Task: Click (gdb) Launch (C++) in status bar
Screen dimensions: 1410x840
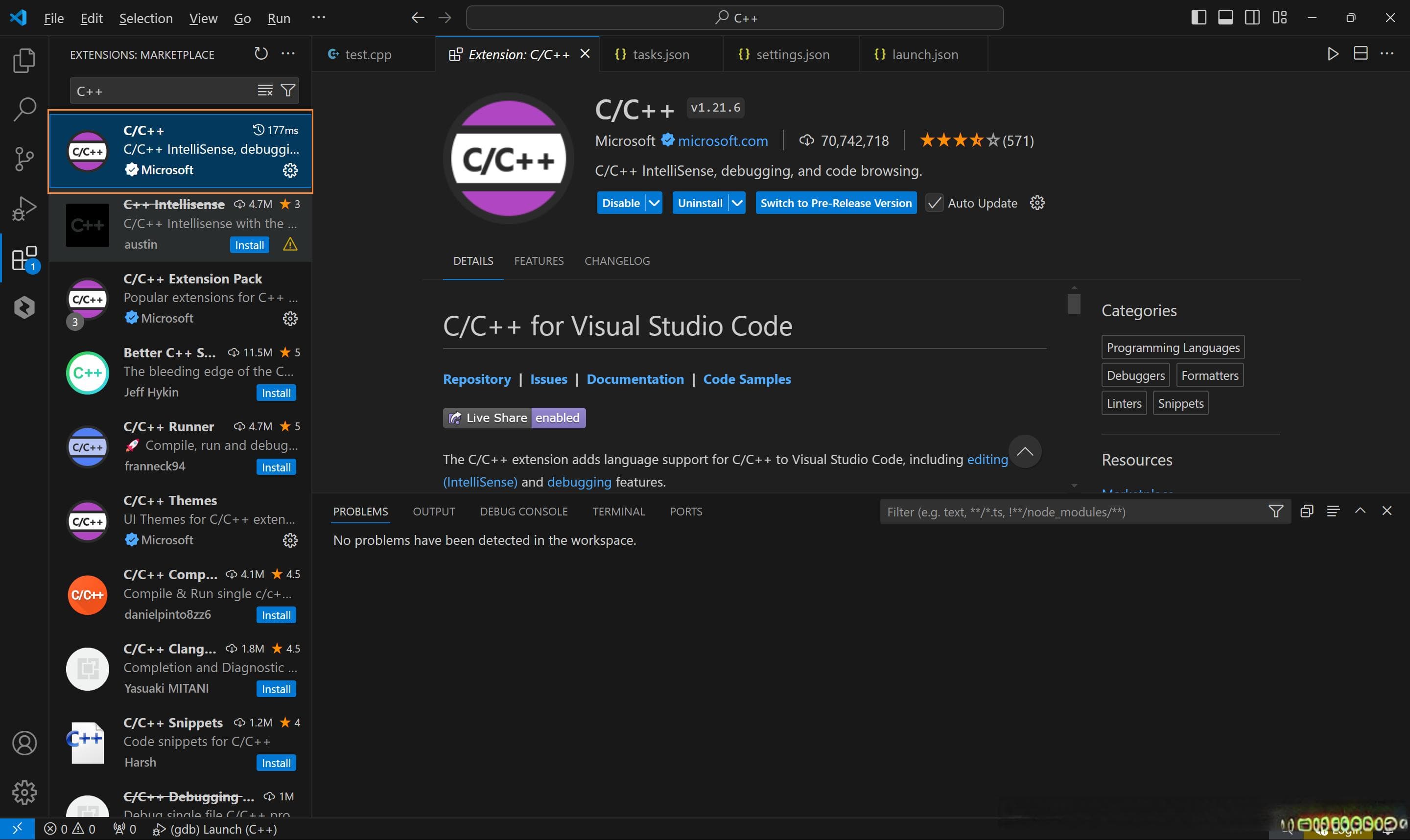Action: [x=215, y=829]
